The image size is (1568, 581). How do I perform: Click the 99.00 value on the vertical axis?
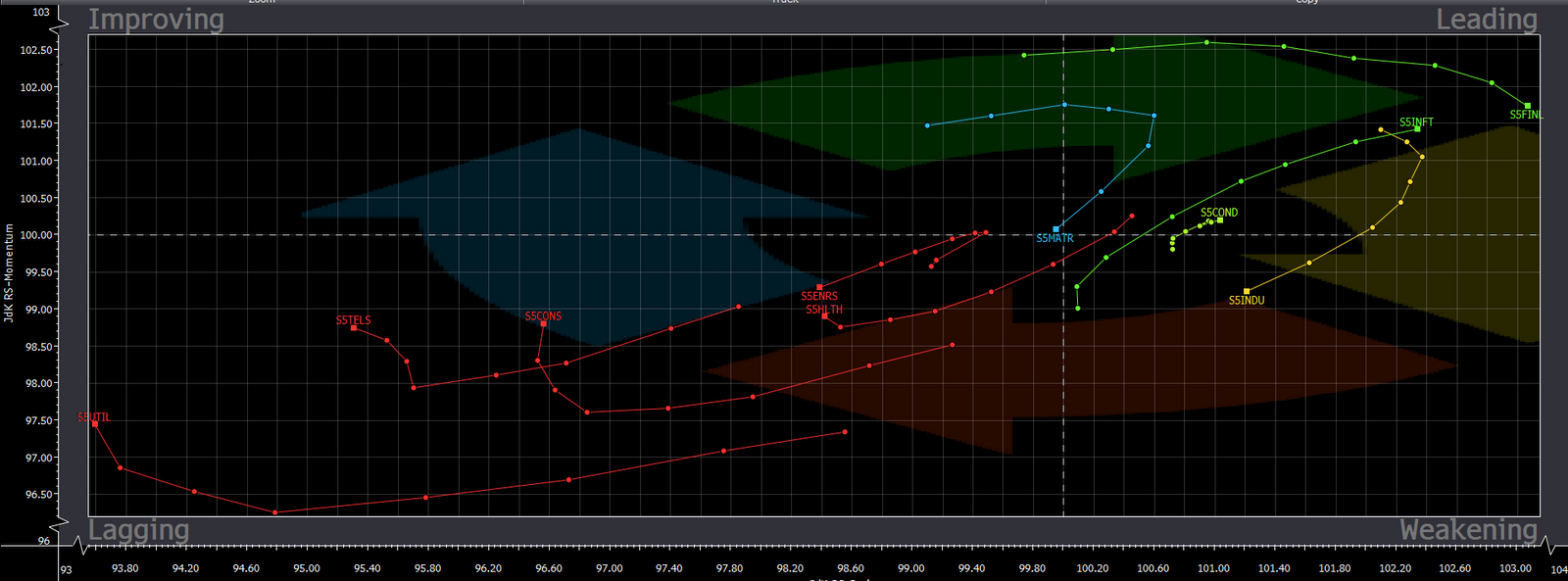37,310
